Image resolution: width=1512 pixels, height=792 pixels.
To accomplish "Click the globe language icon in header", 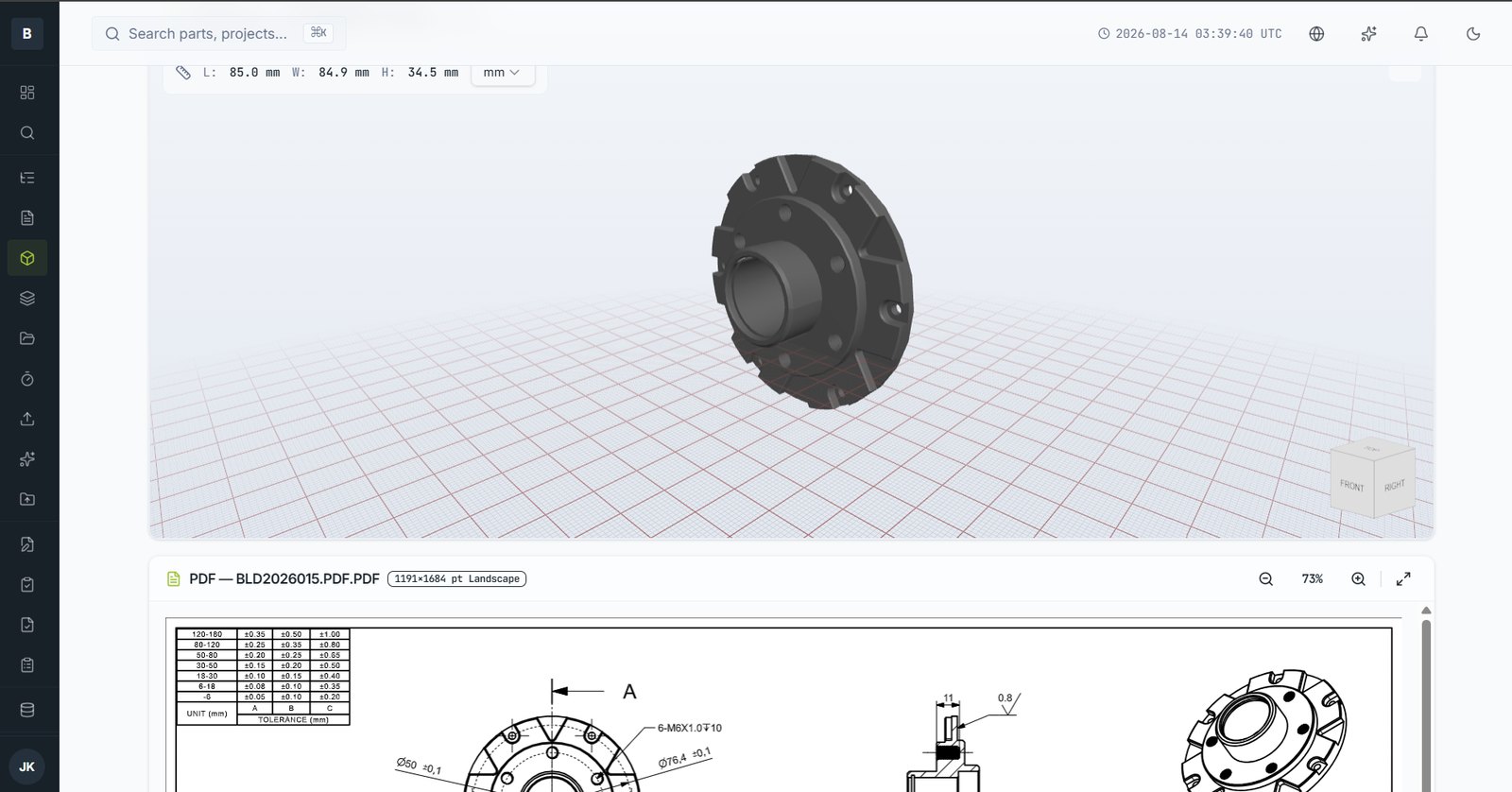I will click(1316, 33).
